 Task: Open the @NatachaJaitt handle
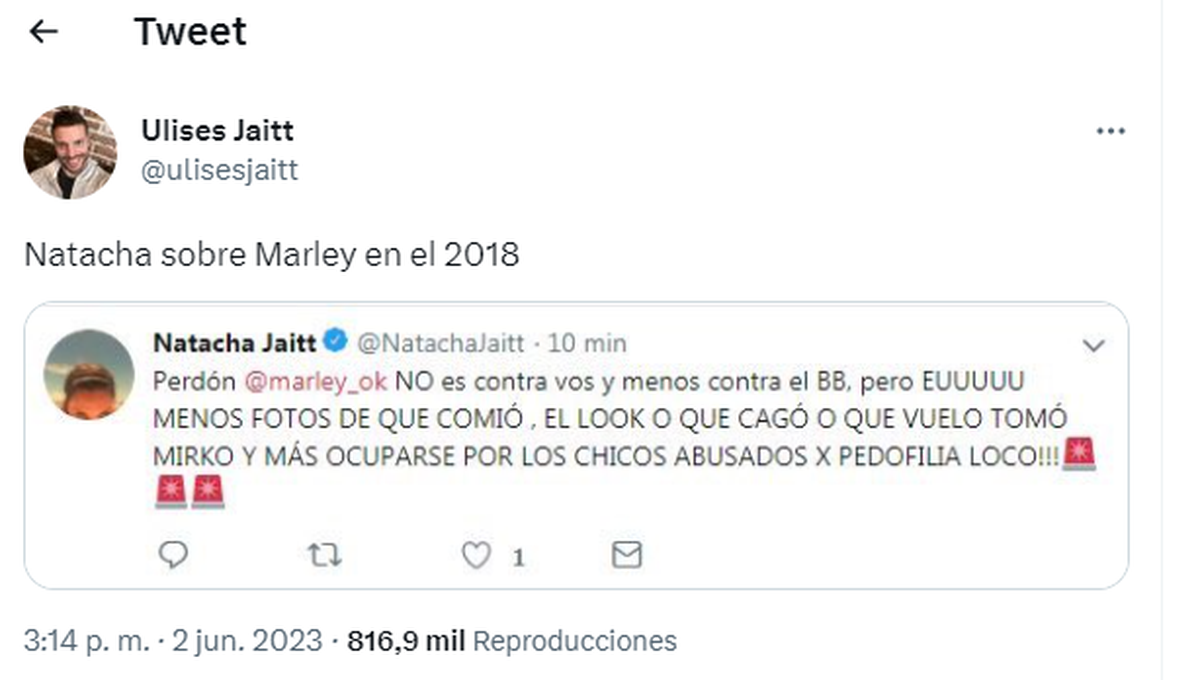click(x=440, y=343)
